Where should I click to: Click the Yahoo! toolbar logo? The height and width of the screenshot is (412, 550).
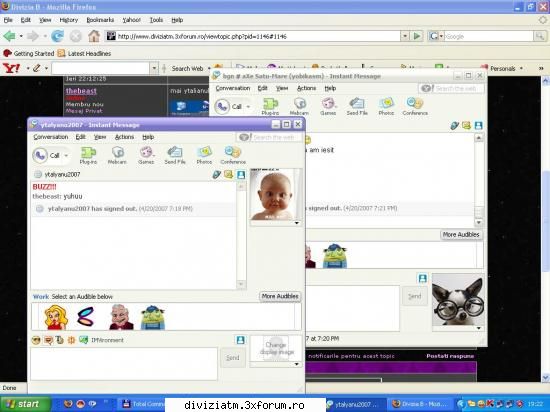(x=11, y=68)
